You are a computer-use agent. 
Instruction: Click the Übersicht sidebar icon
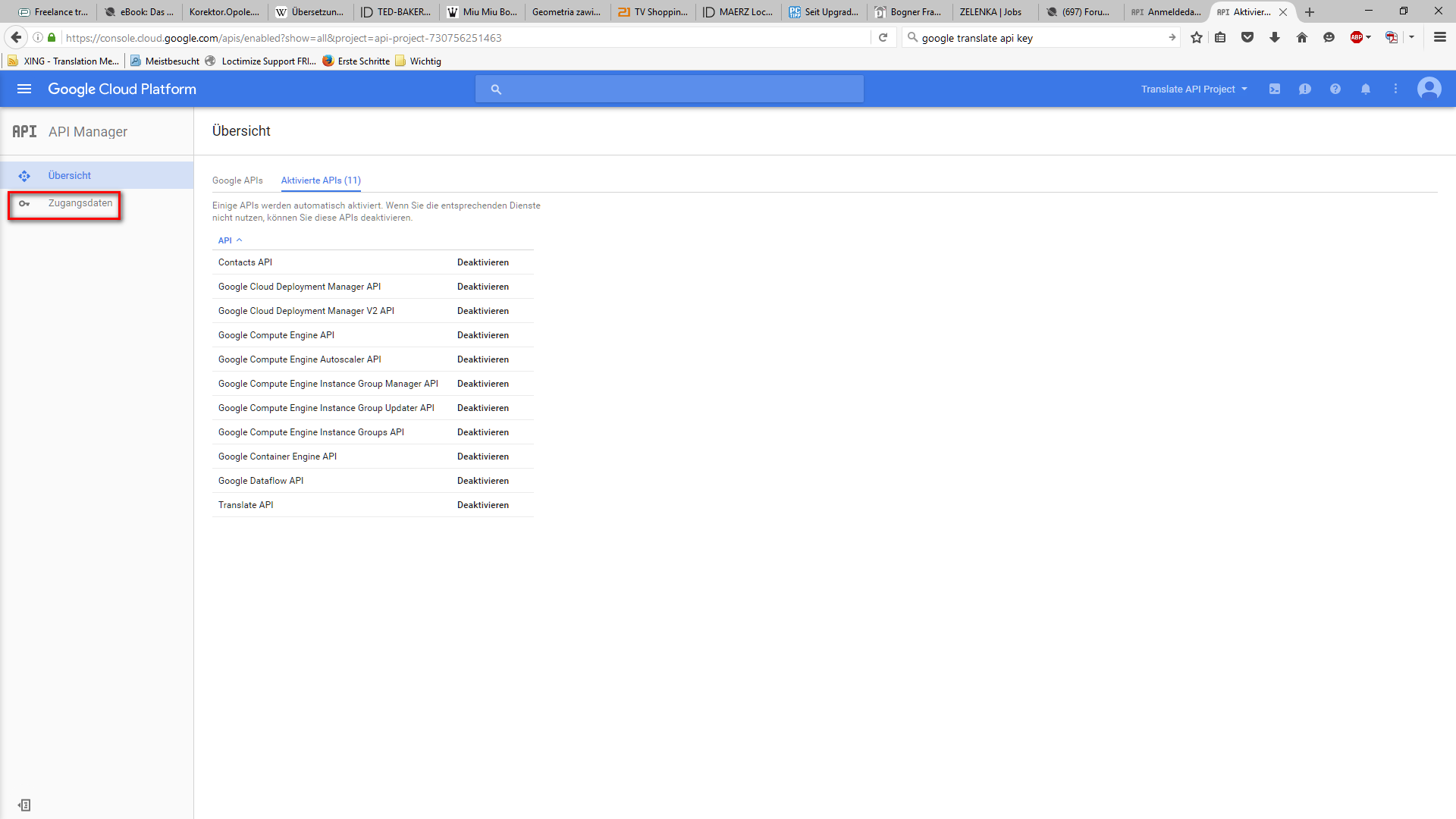pyautogui.click(x=24, y=176)
